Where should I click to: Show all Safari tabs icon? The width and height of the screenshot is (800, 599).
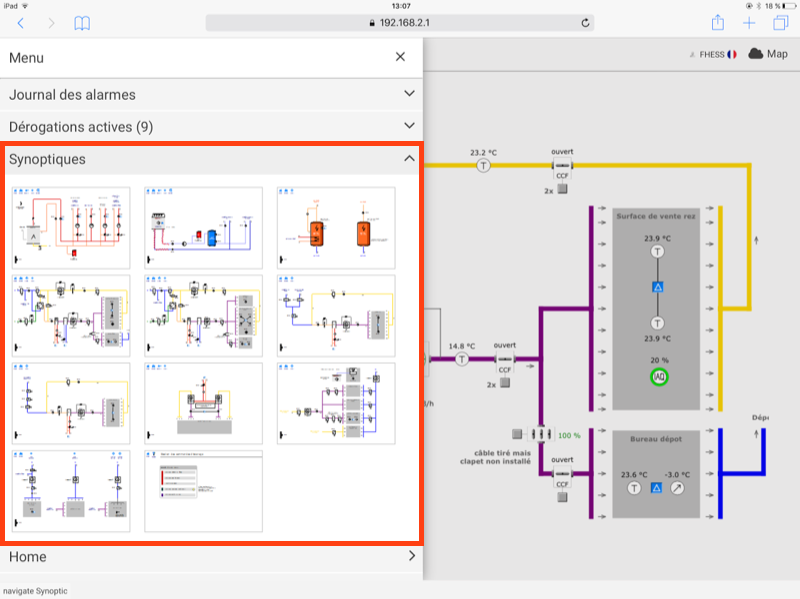781,23
